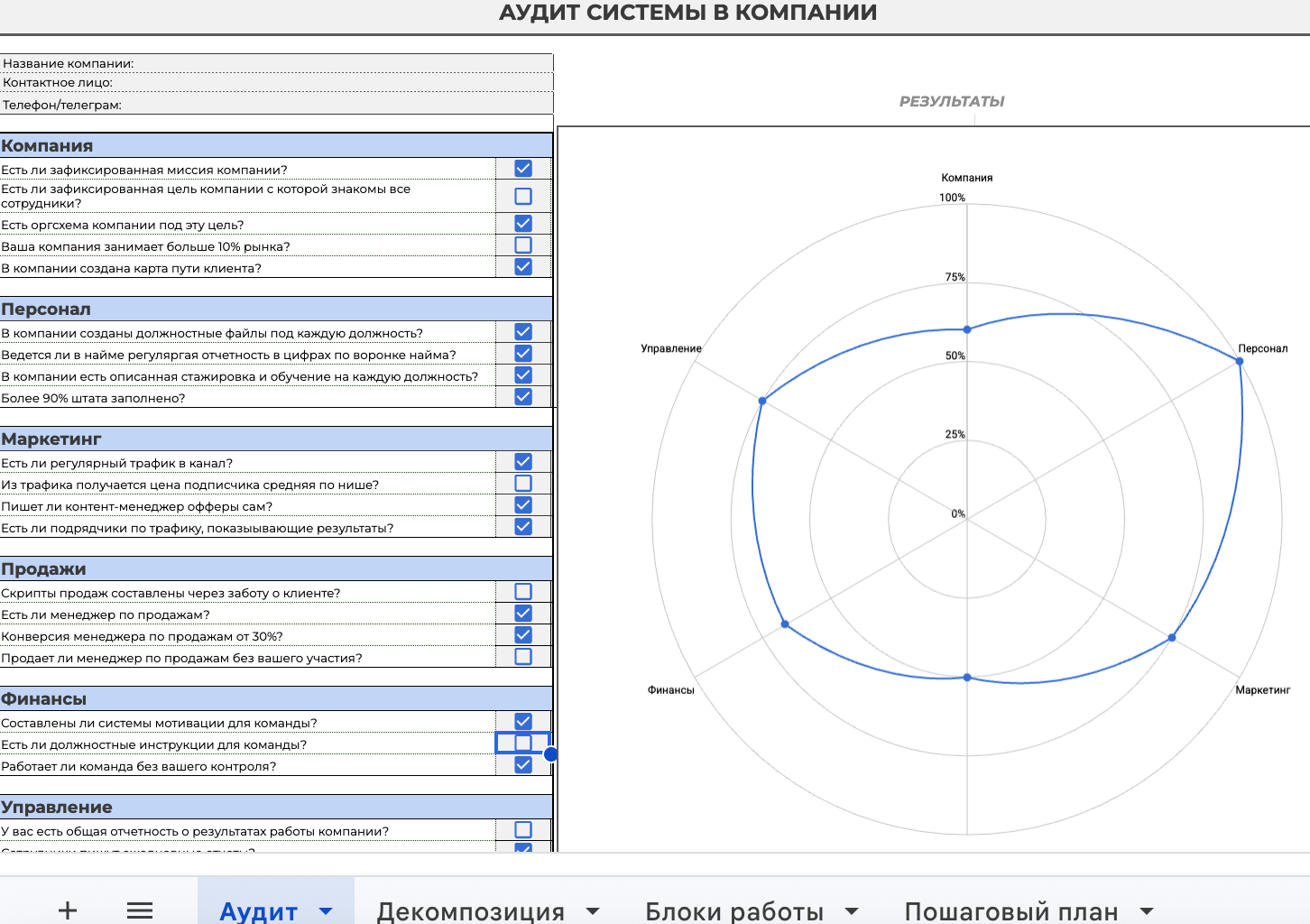This screenshot has height=924, width=1310.
Task: Switch to the Декомпозиция sheet tab
Action: tap(470, 911)
